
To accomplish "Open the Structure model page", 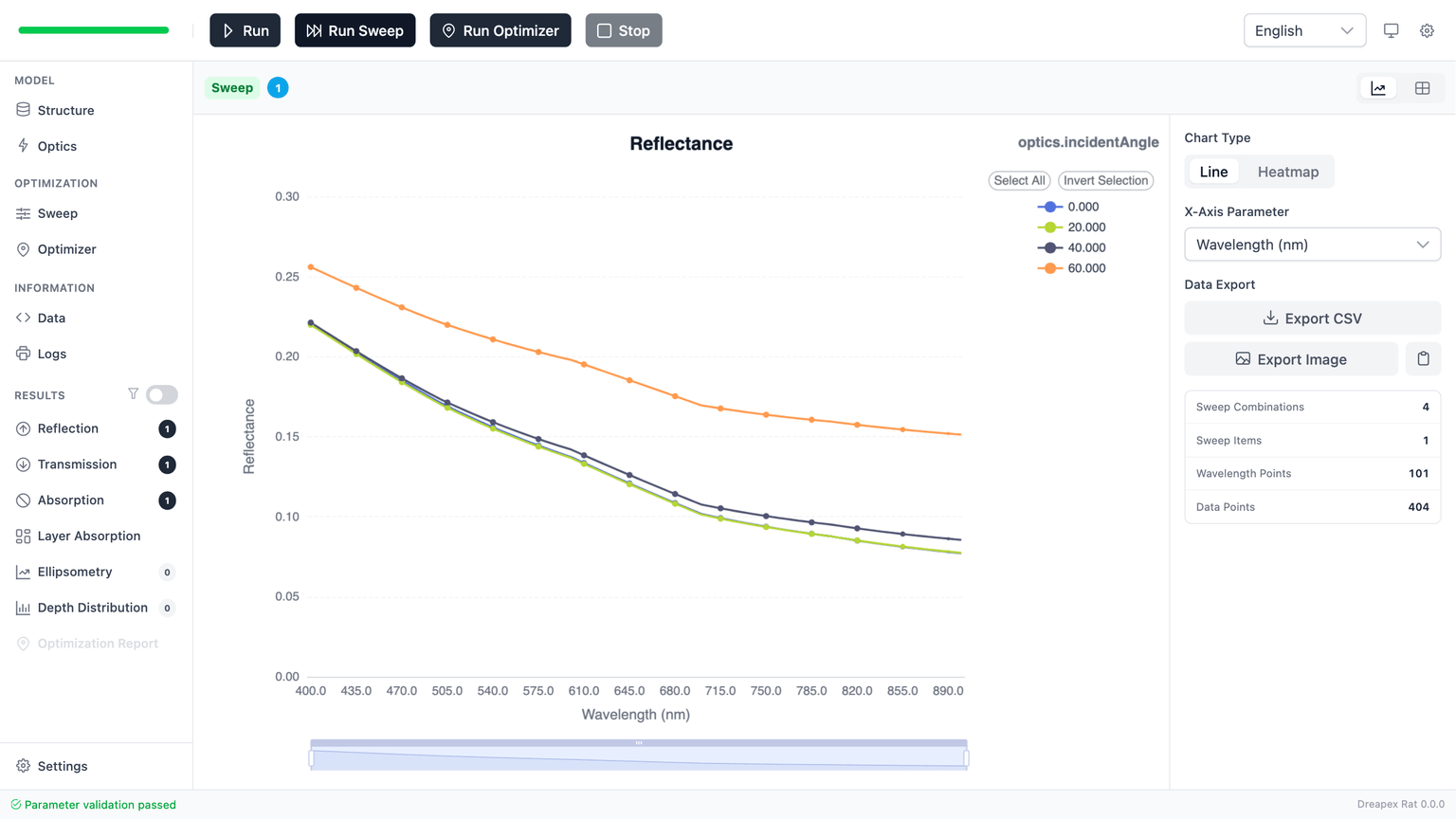I will 65,110.
